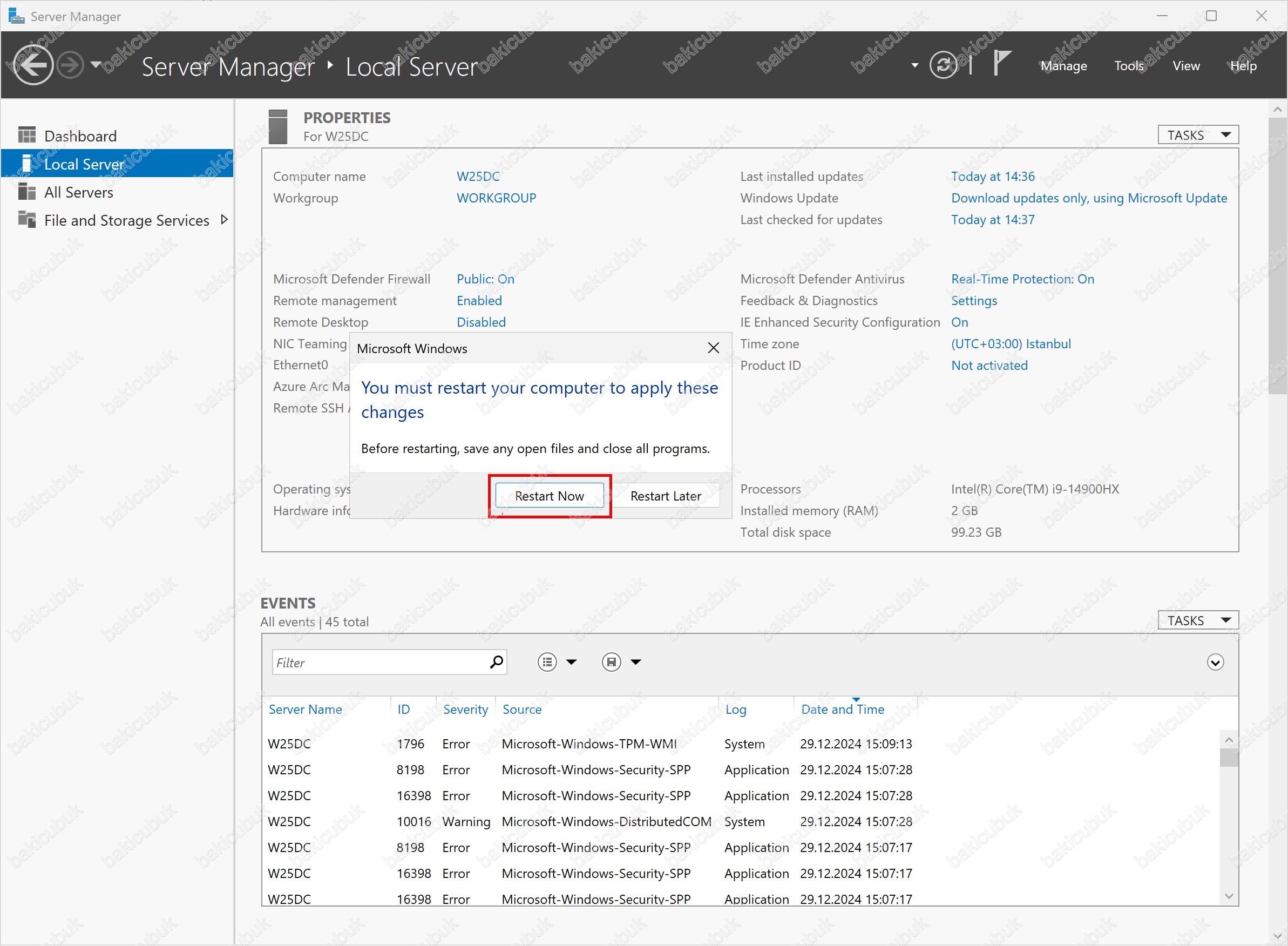Click the Refresh icon in header
The width and height of the screenshot is (1288, 946).
coord(944,65)
